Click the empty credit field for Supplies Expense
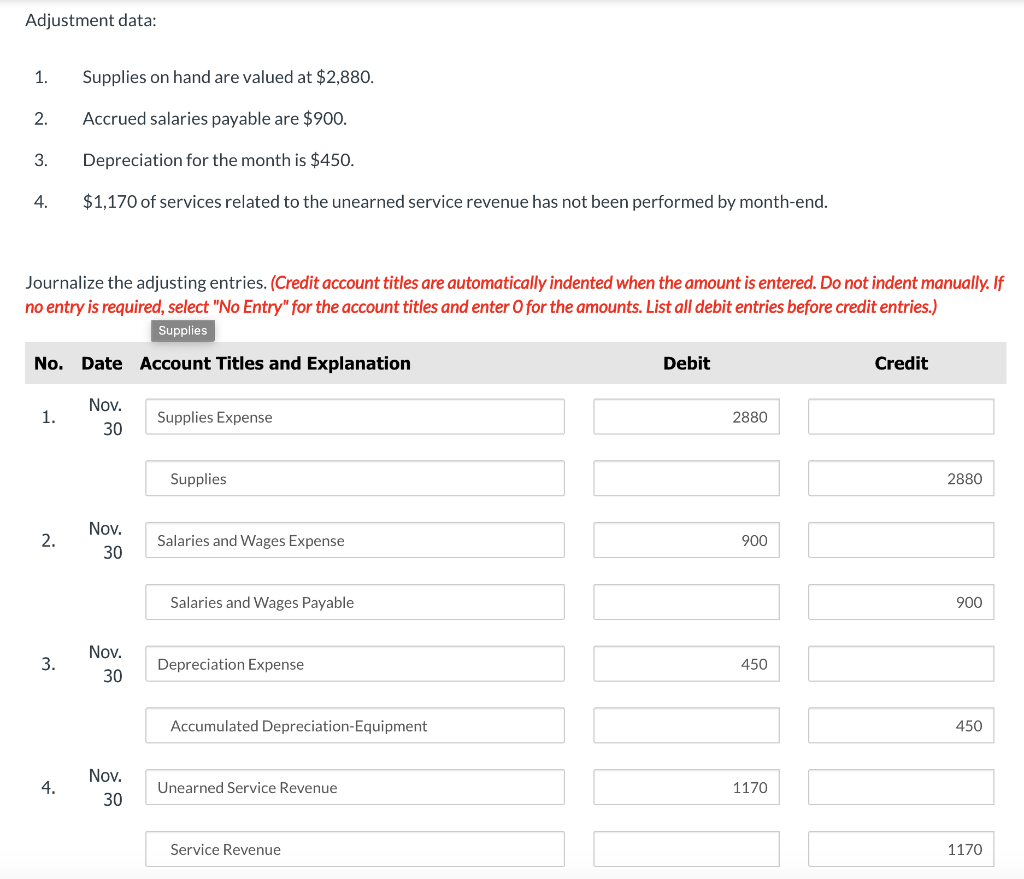The width and height of the screenshot is (1024, 879). 900,416
